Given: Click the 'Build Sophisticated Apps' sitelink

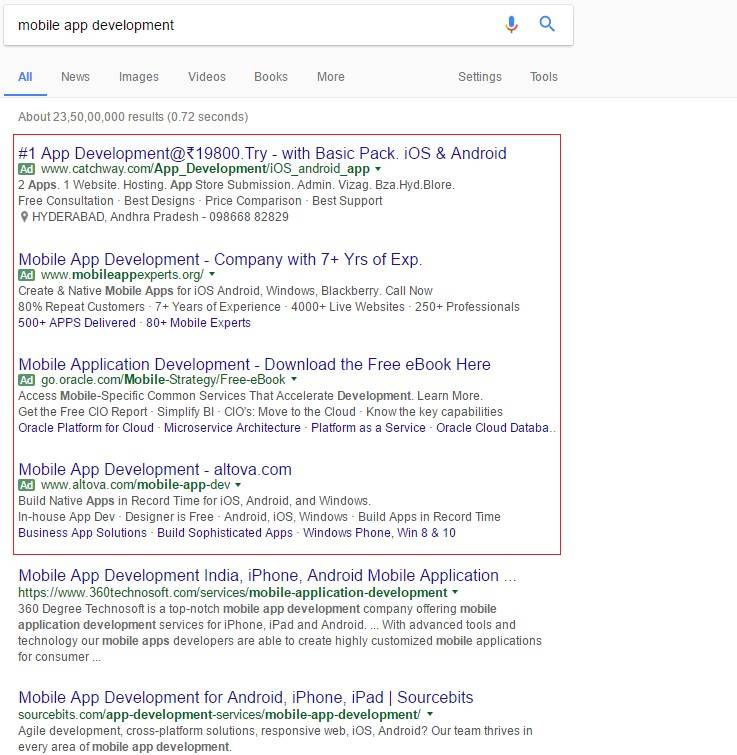Looking at the screenshot, I should 225,533.
